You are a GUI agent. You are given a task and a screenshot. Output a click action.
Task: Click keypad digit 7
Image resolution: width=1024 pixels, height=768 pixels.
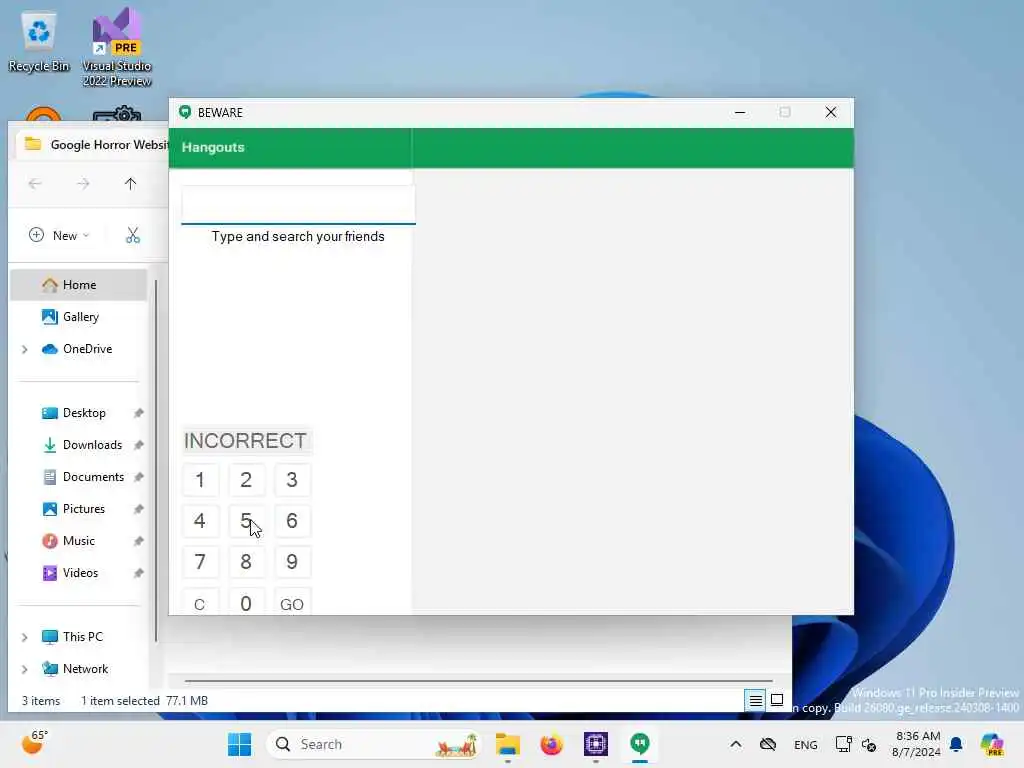(200, 562)
